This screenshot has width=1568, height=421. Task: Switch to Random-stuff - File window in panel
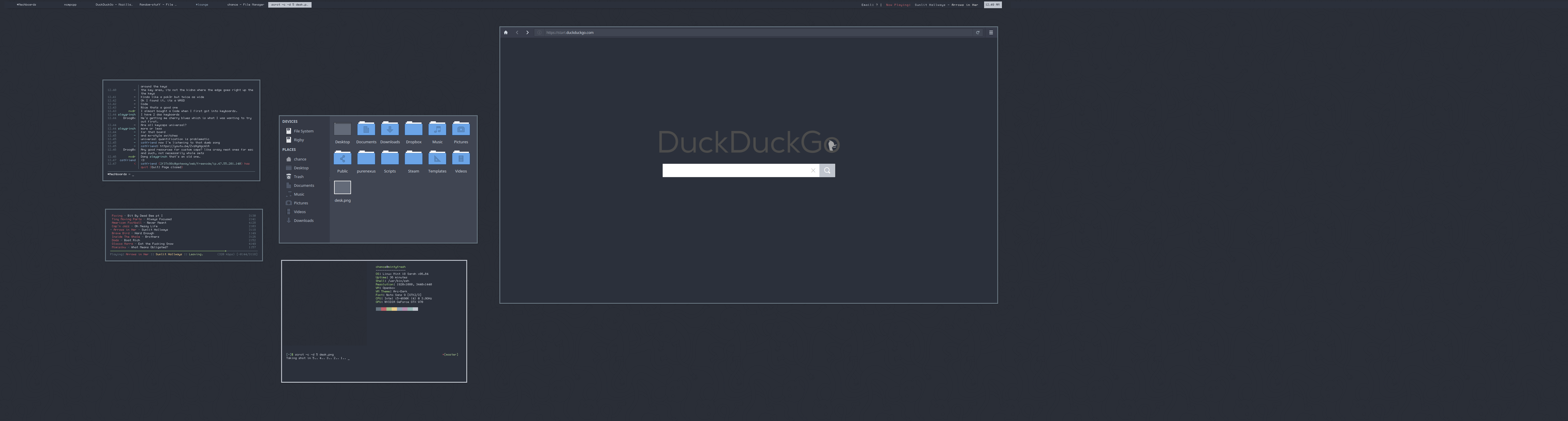[x=158, y=5]
